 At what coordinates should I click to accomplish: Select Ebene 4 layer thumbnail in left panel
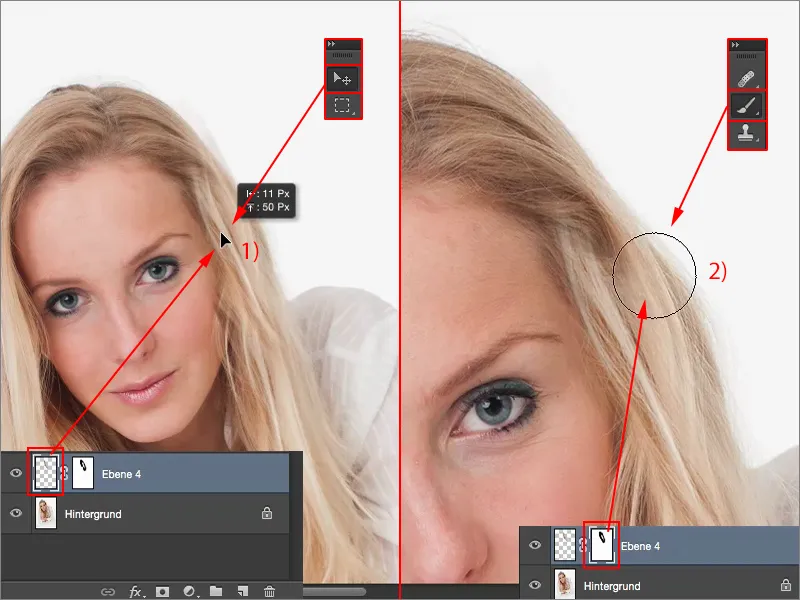[45, 473]
